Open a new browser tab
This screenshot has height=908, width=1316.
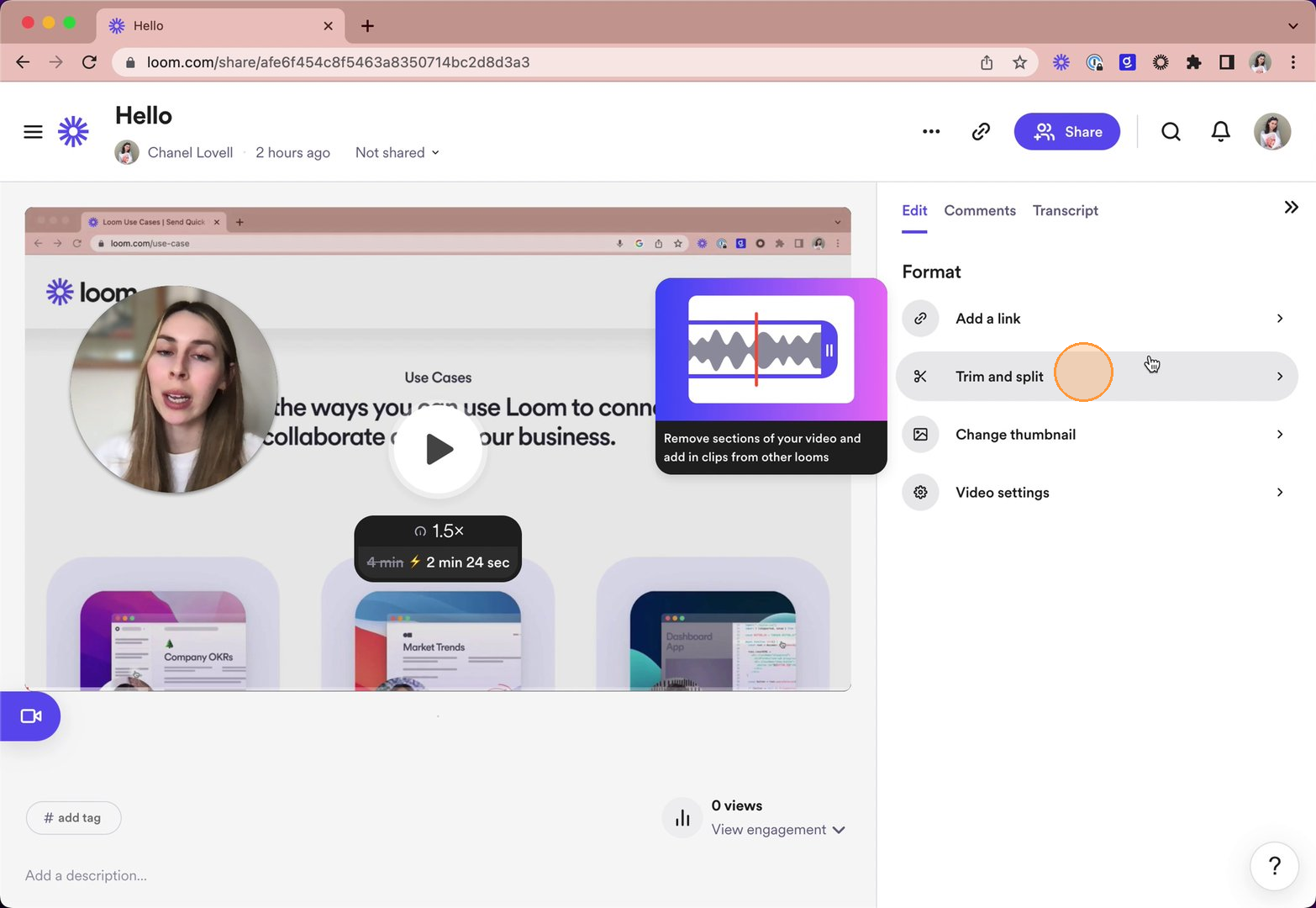[x=367, y=26]
